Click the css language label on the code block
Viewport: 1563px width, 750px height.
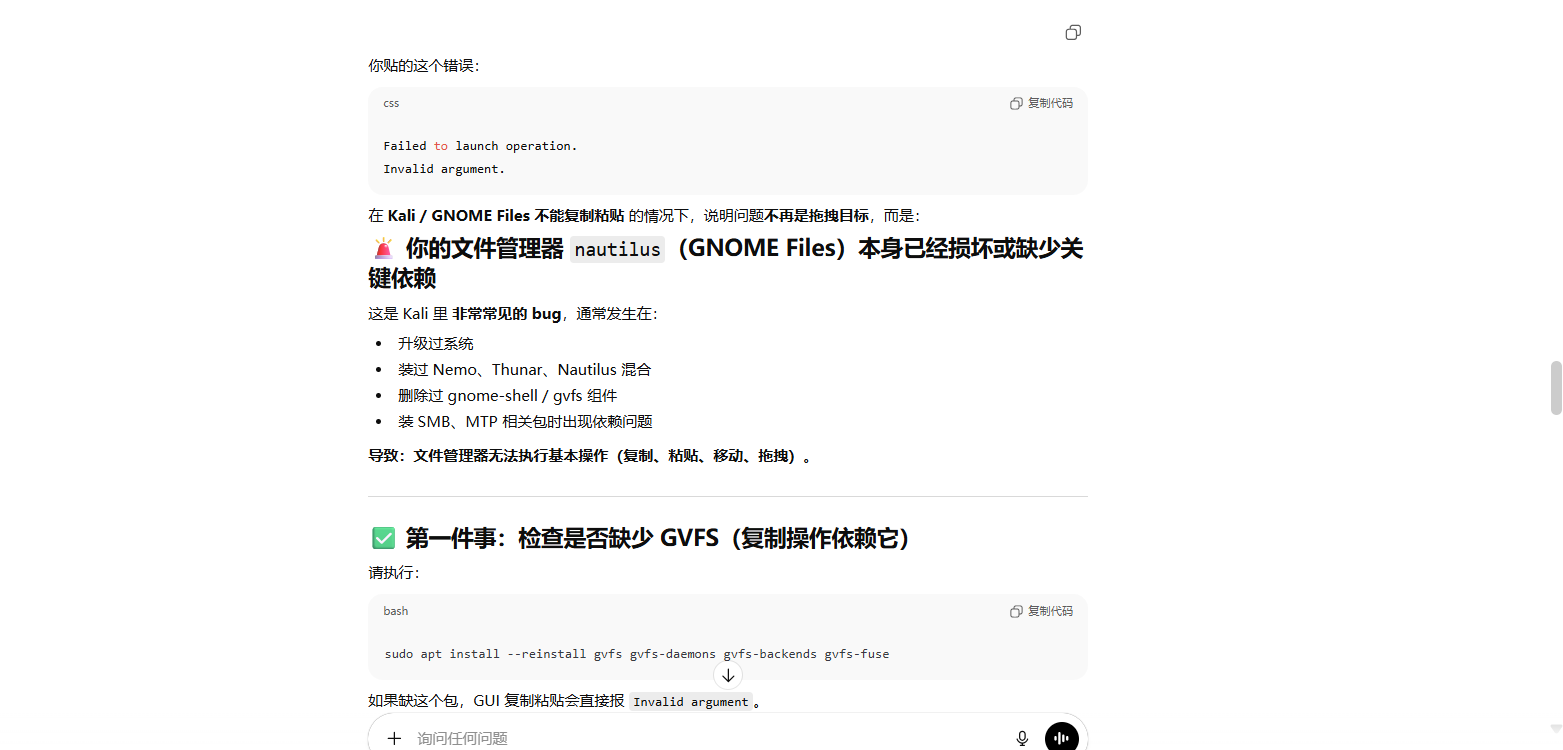pyautogui.click(x=390, y=103)
